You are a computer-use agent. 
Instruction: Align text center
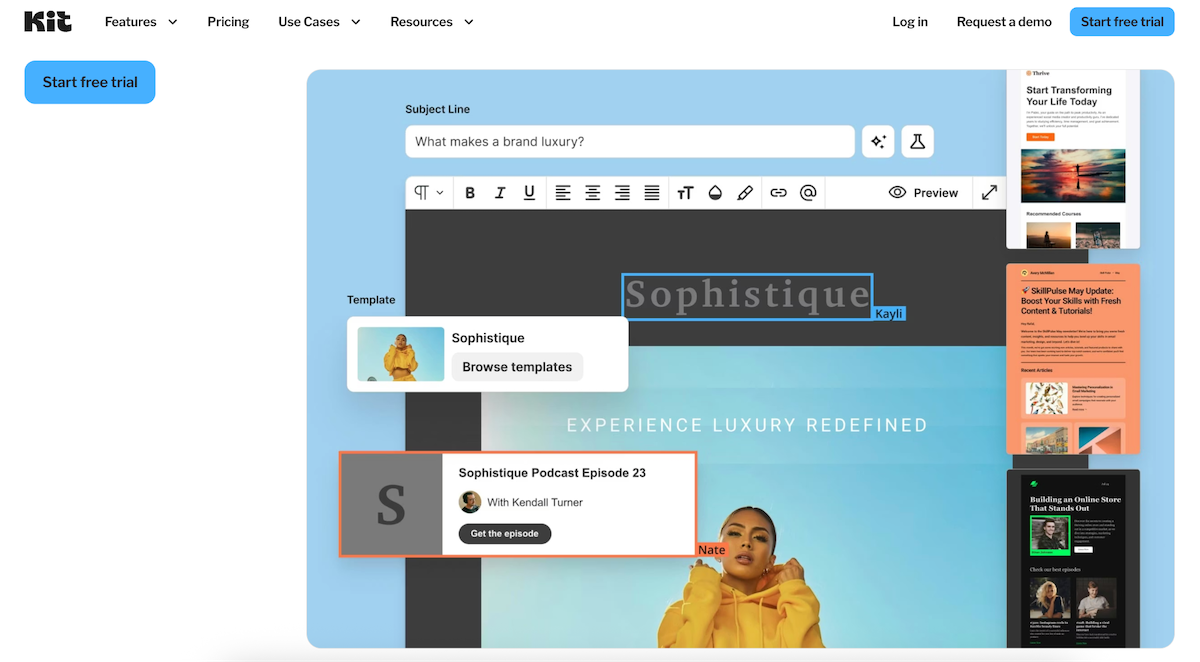click(x=593, y=193)
